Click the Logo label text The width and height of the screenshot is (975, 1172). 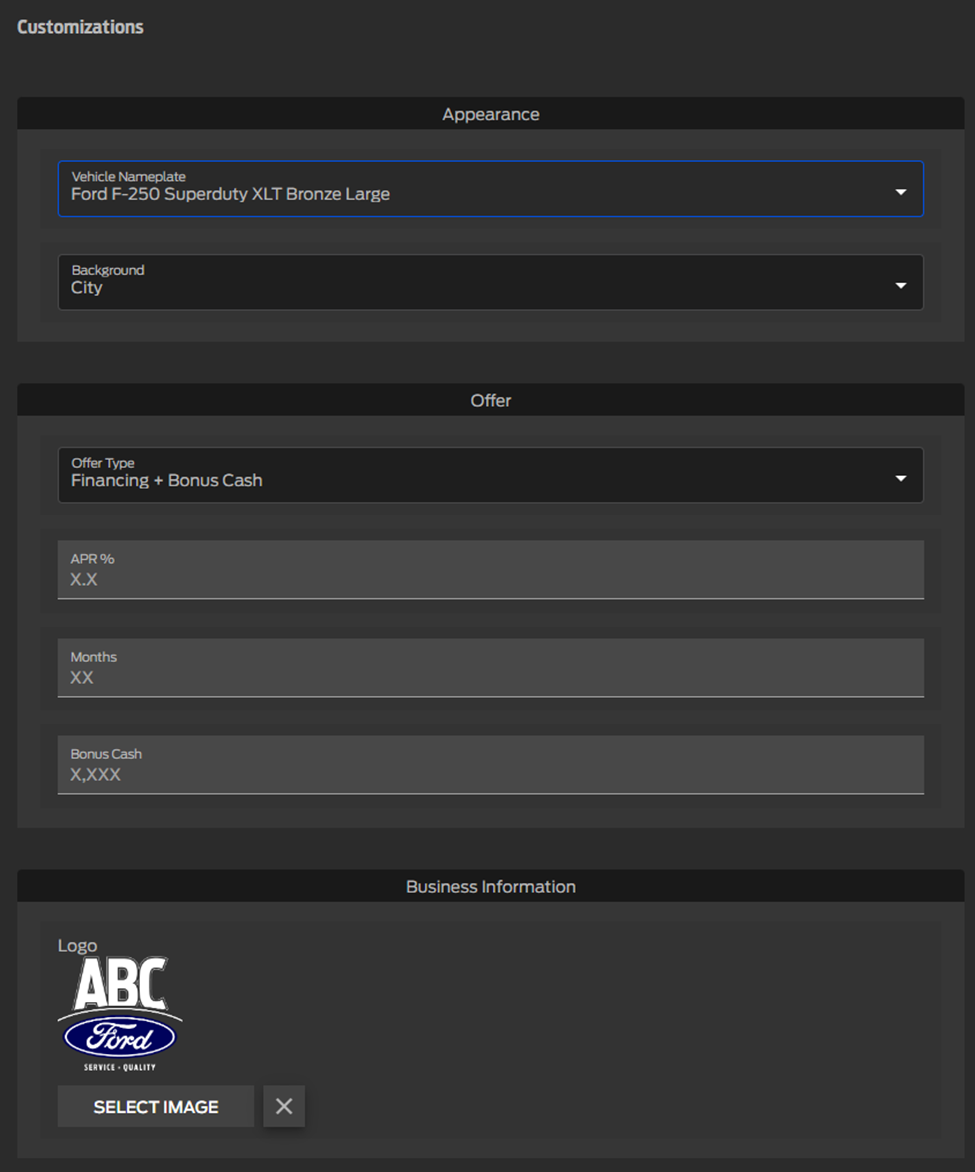77,946
